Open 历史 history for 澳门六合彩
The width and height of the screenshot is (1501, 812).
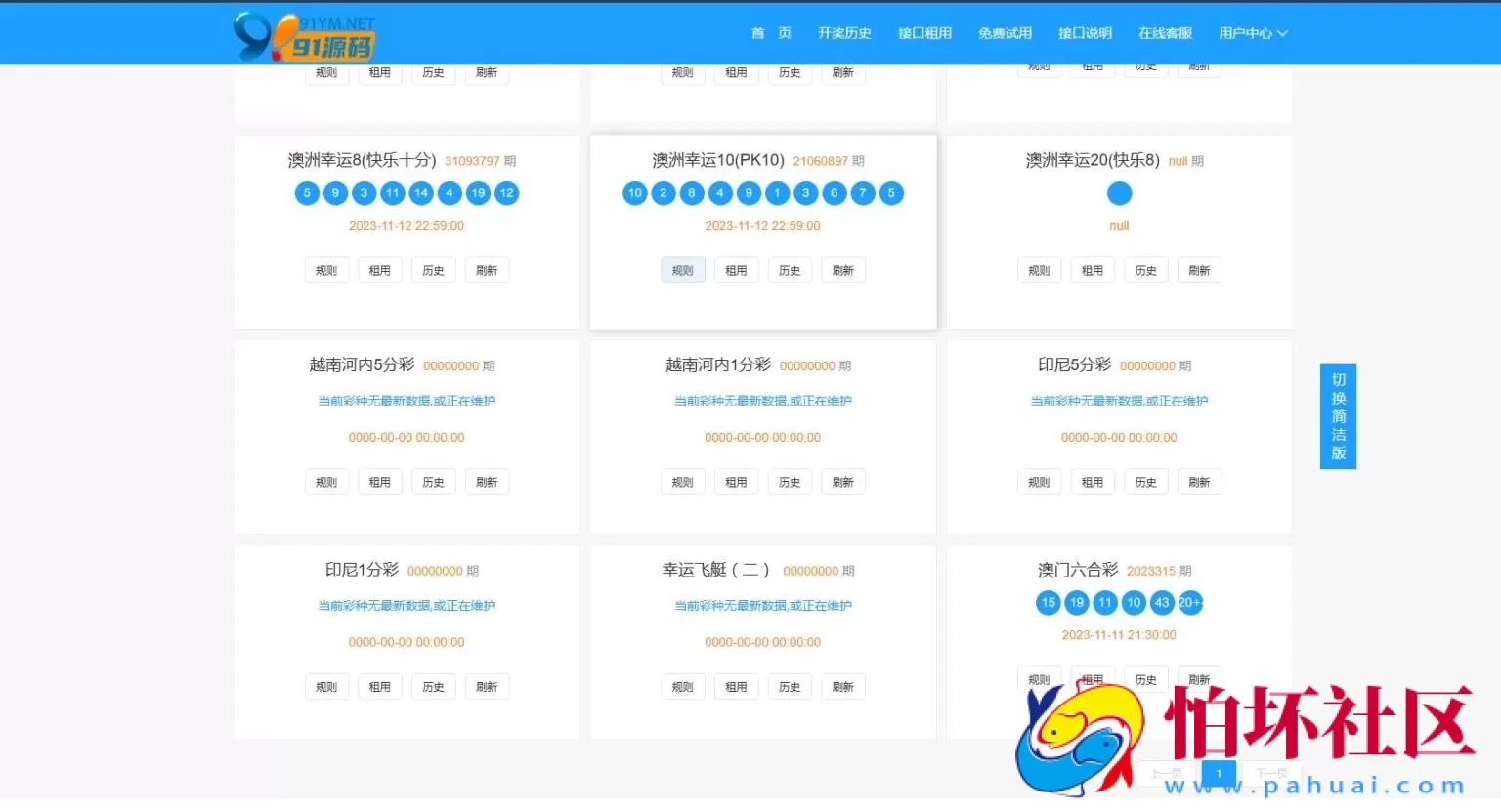coord(1145,678)
